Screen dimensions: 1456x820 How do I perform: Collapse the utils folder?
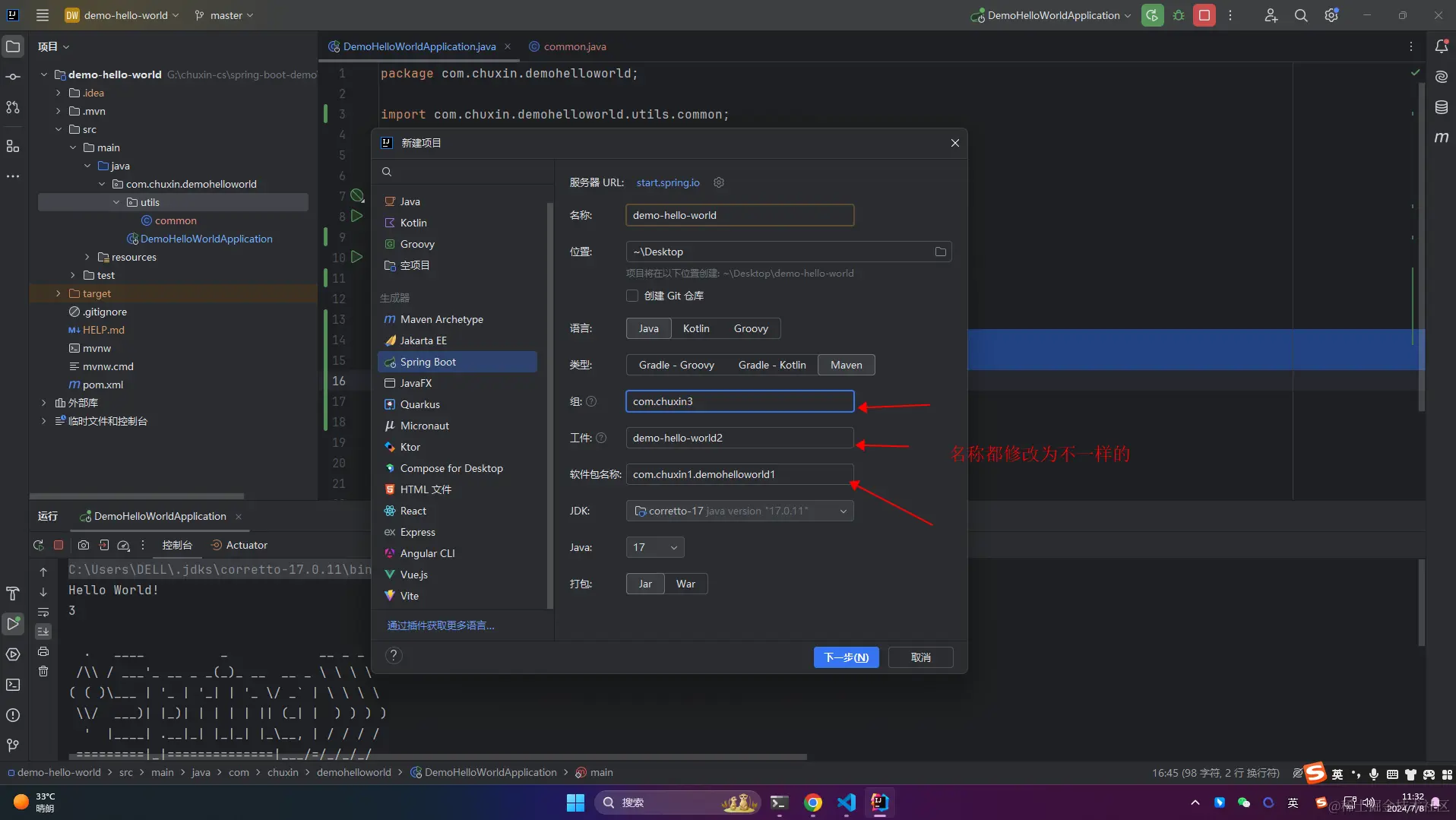point(116,202)
